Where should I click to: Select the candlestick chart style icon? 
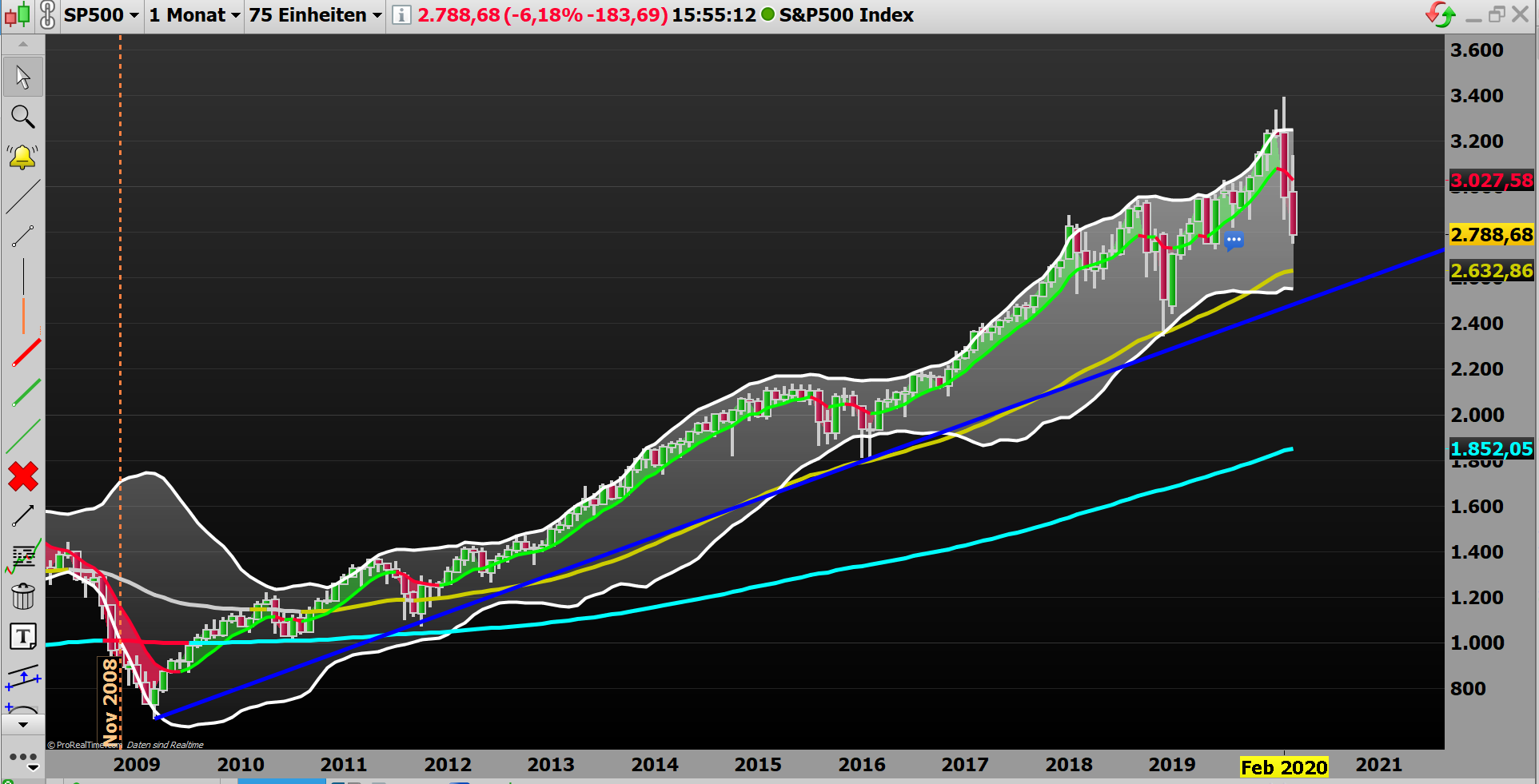(16, 14)
